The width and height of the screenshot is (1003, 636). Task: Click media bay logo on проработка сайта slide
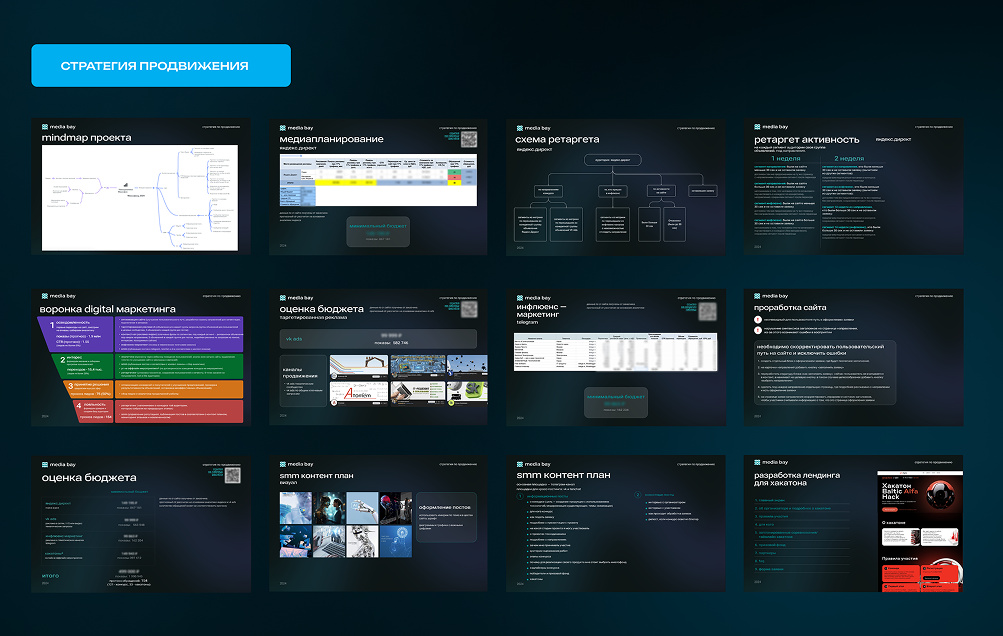point(771,296)
